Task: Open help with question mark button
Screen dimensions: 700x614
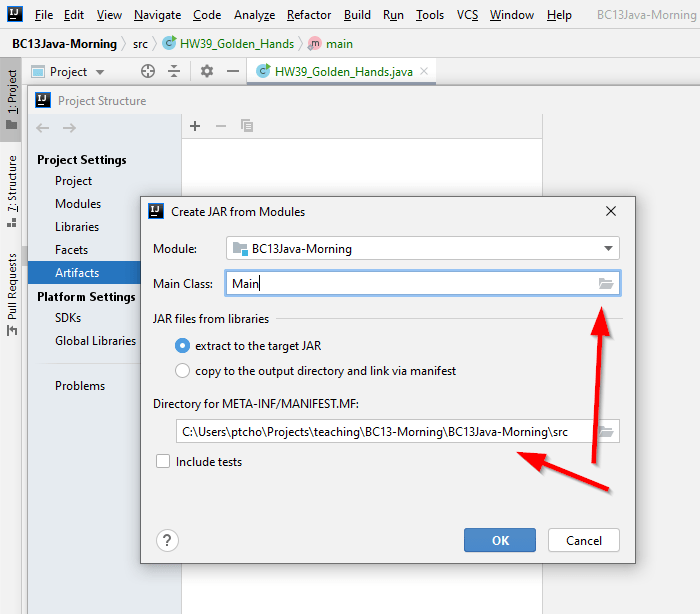Action: tap(167, 540)
